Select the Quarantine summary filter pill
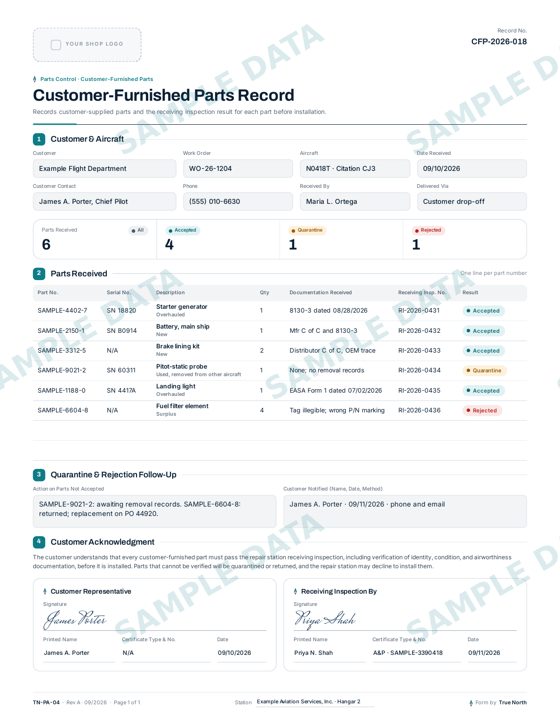Image resolution: width=560 pixels, height=725 pixels. (x=307, y=230)
